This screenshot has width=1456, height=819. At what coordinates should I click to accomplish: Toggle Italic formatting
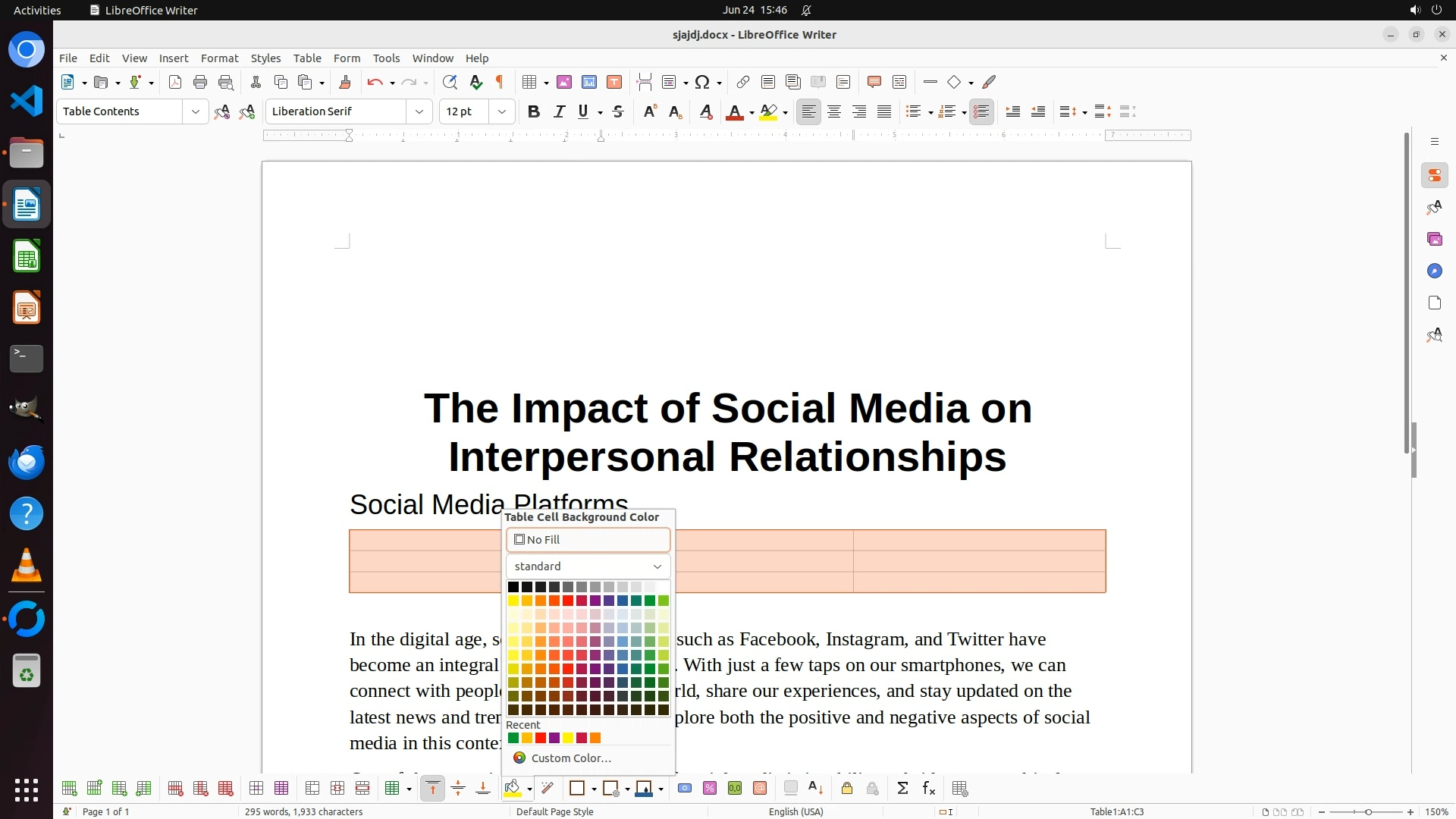[559, 111]
